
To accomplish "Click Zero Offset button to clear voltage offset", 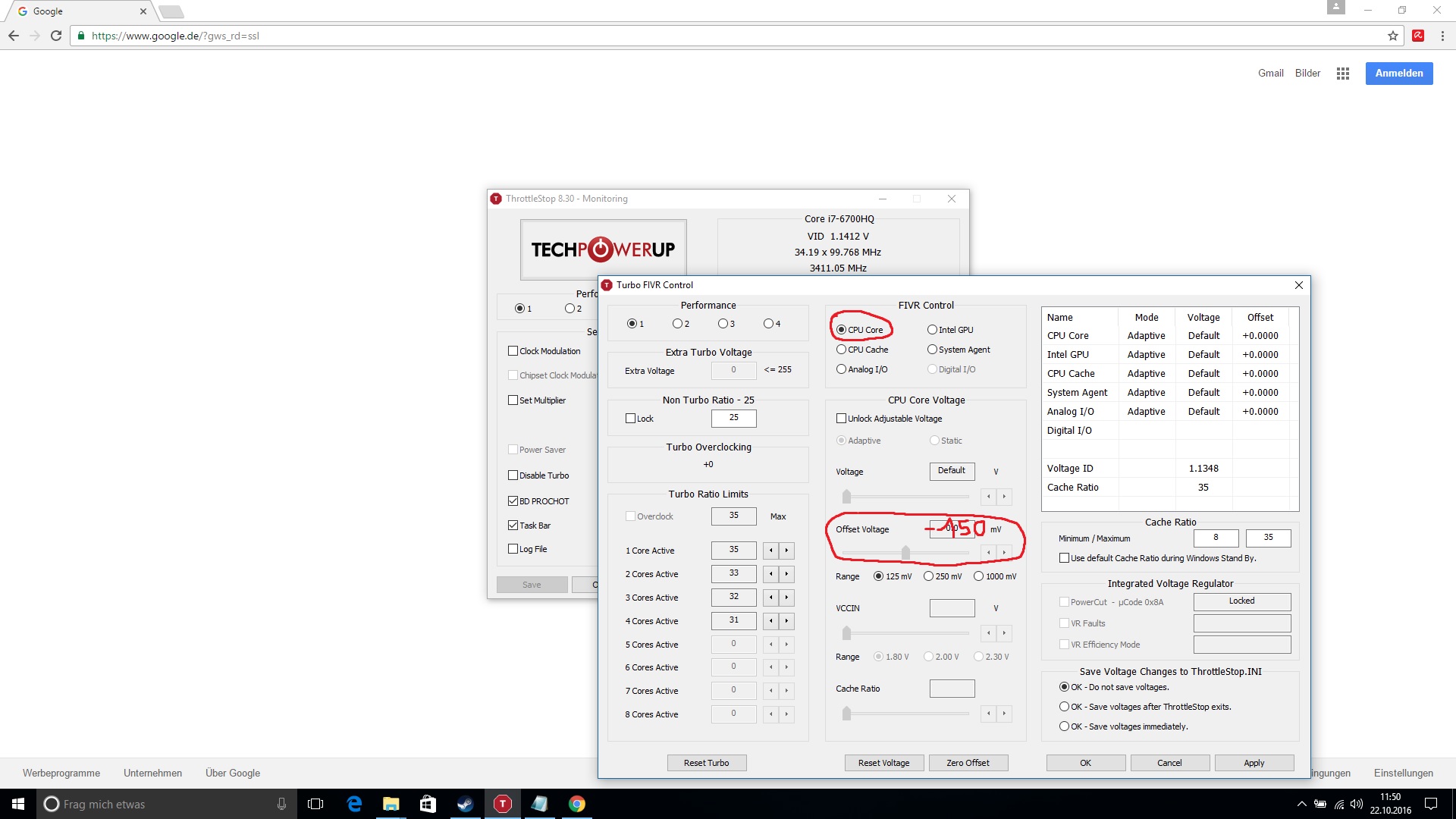I will point(967,762).
